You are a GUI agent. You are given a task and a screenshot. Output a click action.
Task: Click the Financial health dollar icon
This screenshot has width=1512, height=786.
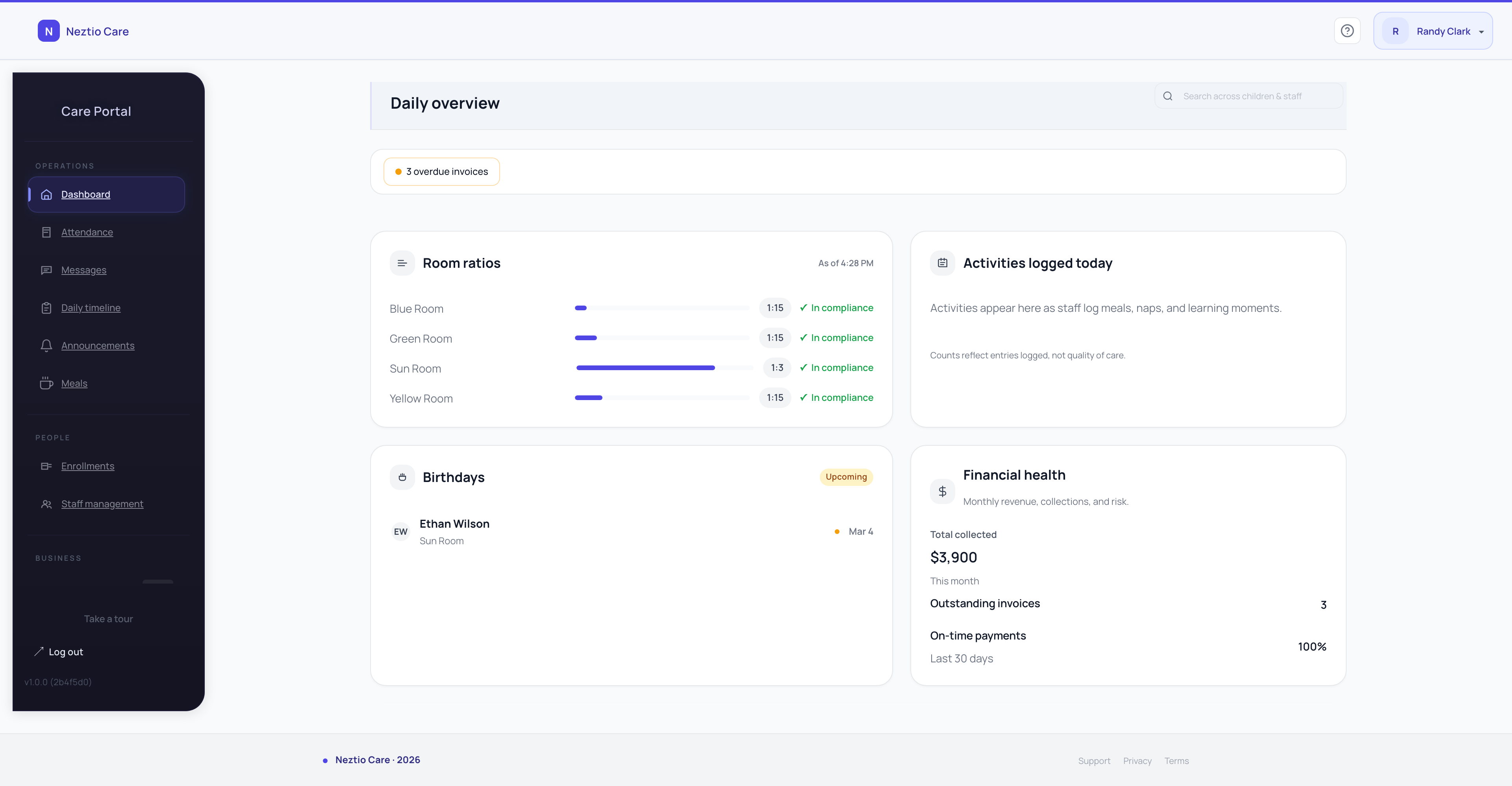(x=943, y=491)
